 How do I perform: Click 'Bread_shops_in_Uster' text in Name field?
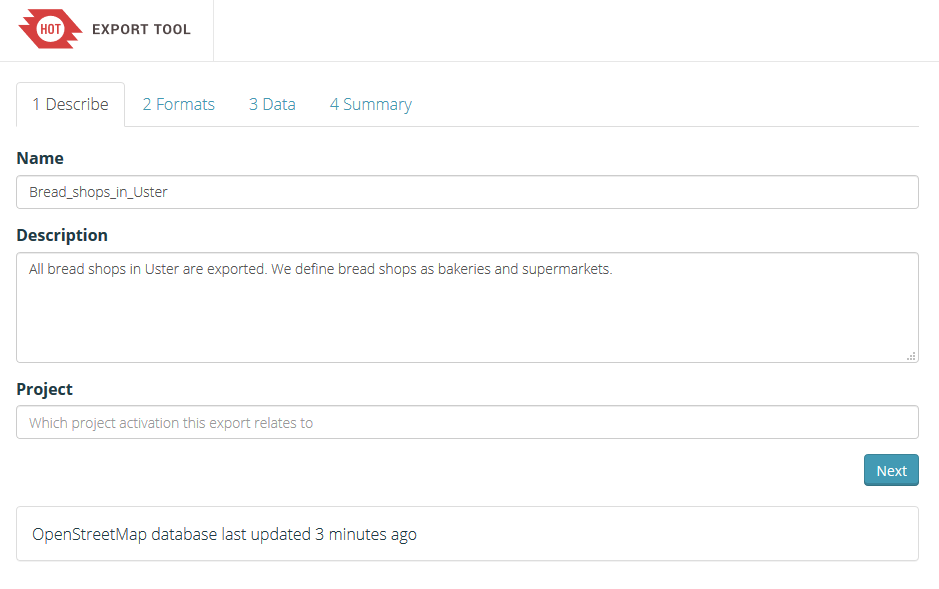click(98, 192)
